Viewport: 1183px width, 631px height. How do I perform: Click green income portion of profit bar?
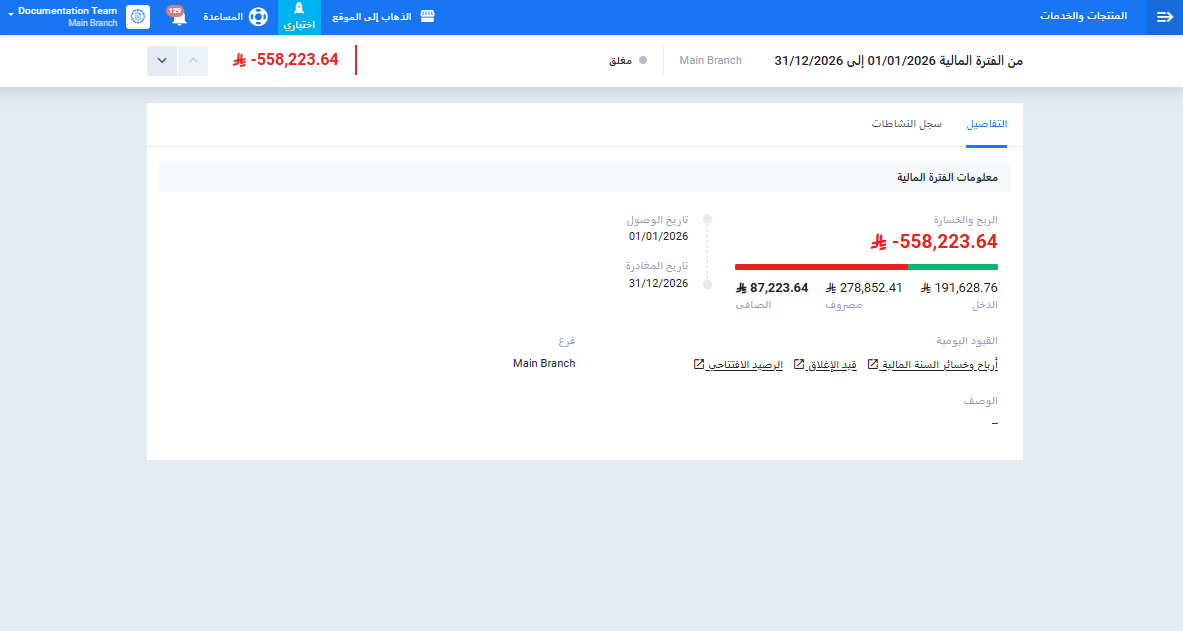coord(953,267)
